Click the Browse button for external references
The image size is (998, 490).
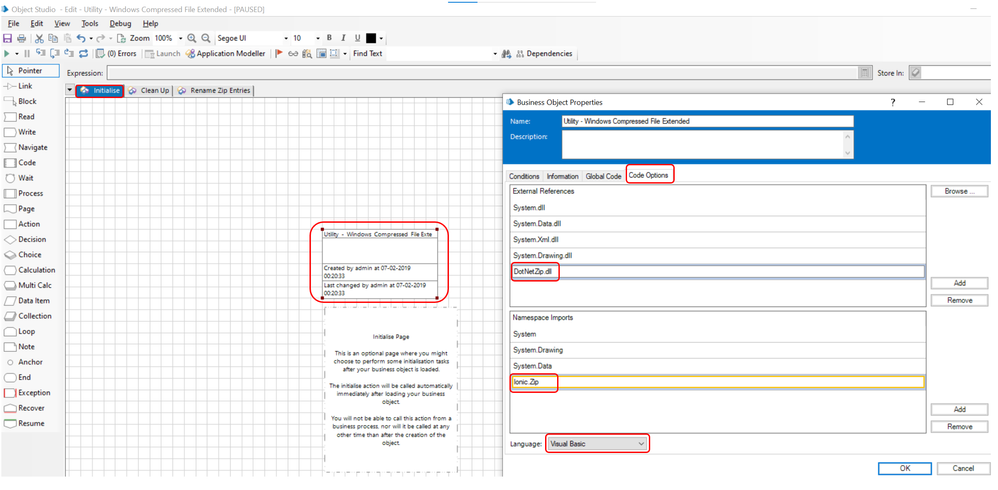(x=959, y=191)
